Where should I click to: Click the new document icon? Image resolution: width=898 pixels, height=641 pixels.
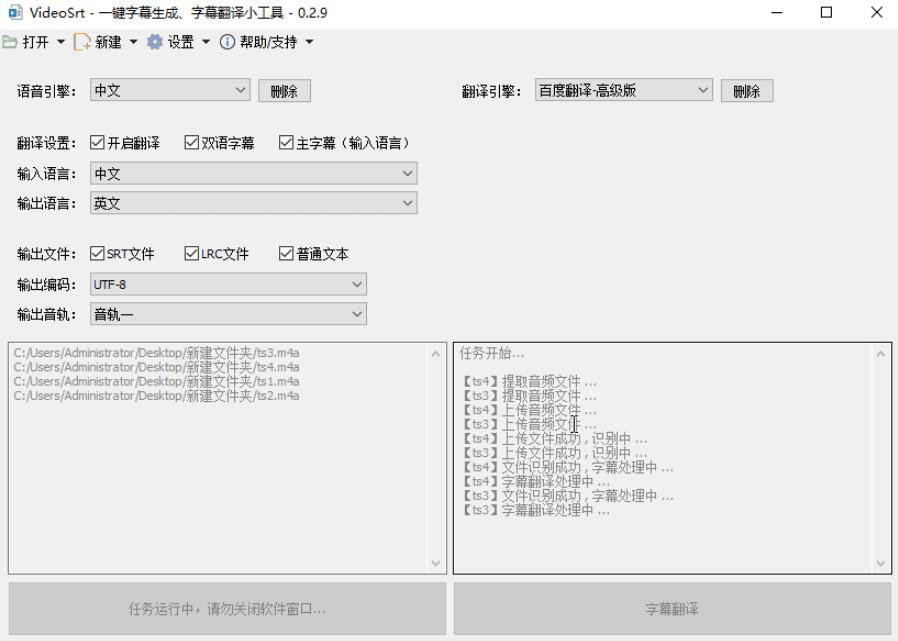point(82,42)
